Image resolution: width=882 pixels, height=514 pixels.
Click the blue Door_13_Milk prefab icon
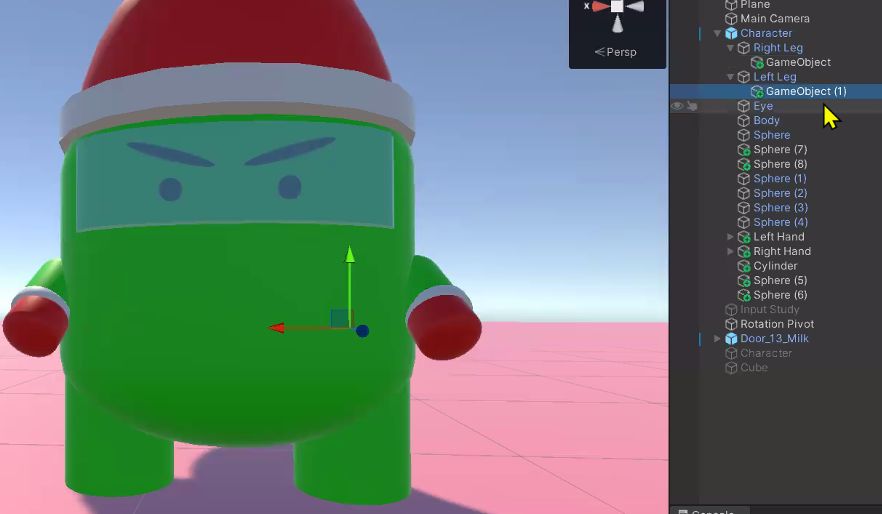(x=731, y=339)
